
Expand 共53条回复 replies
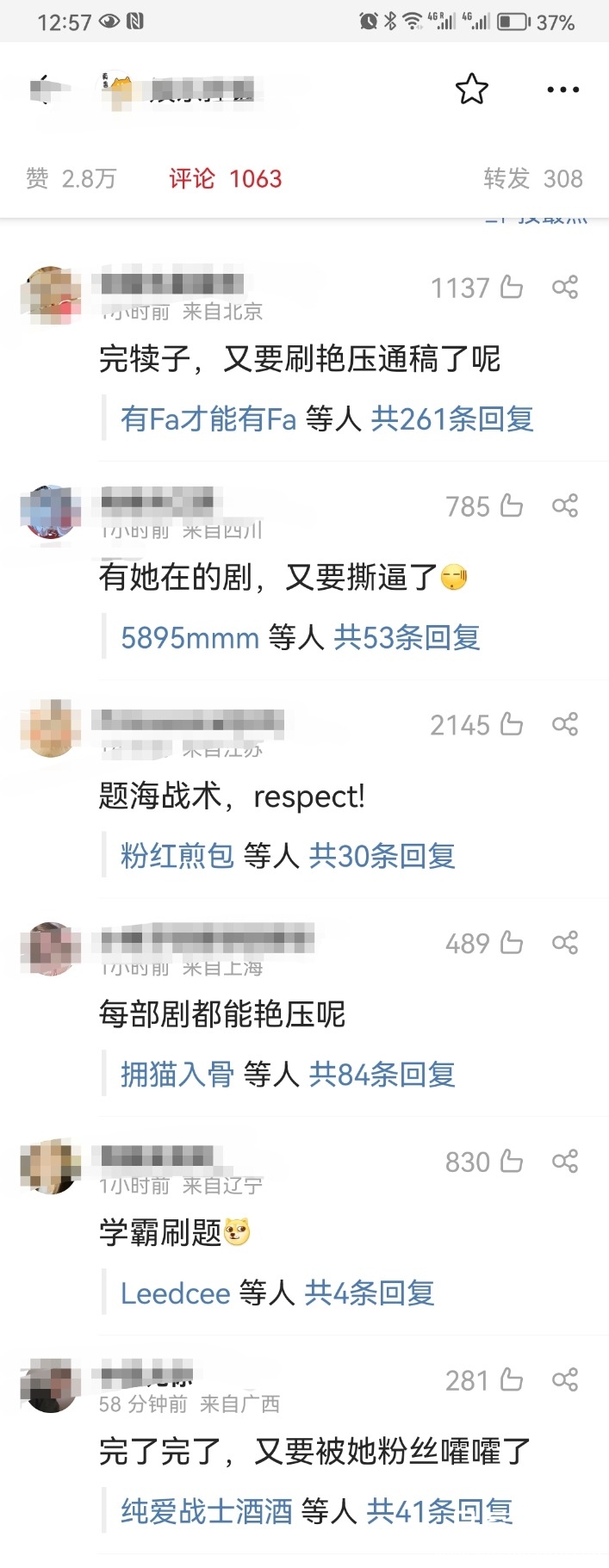point(407,637)
